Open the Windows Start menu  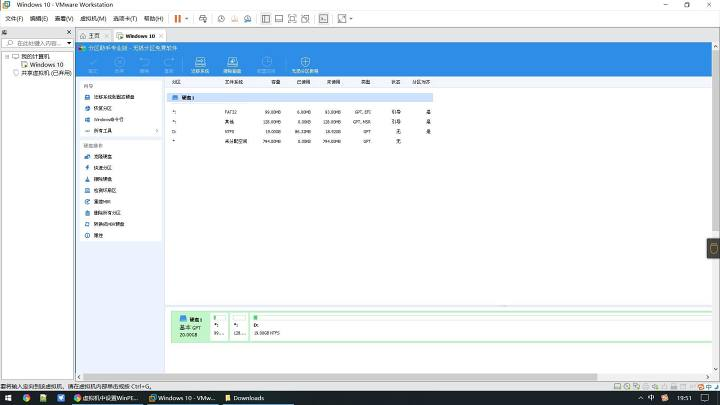click(8, 398)
